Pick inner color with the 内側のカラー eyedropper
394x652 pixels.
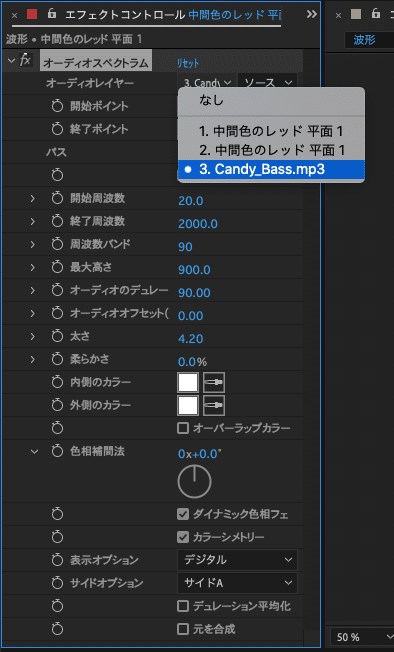(x=214, y=383)
